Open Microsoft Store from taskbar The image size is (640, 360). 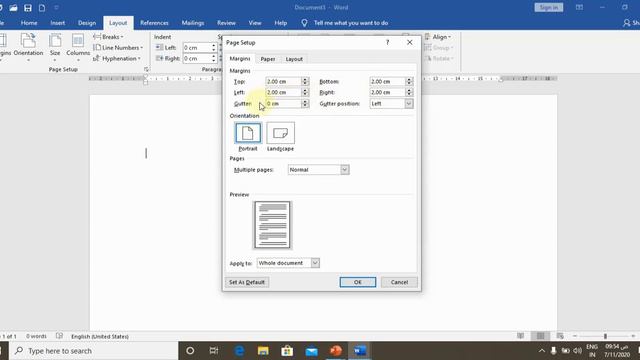click(x=287, y=351)
